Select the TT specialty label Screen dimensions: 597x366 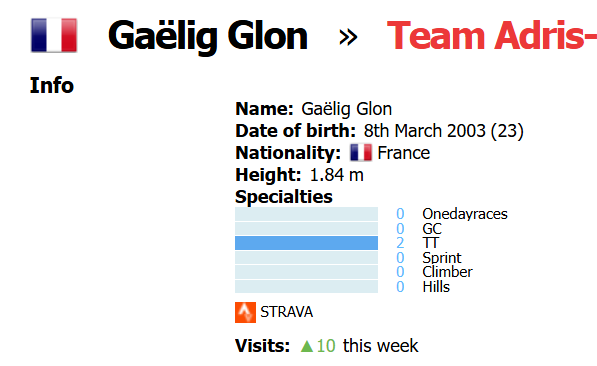coord(431,243)
